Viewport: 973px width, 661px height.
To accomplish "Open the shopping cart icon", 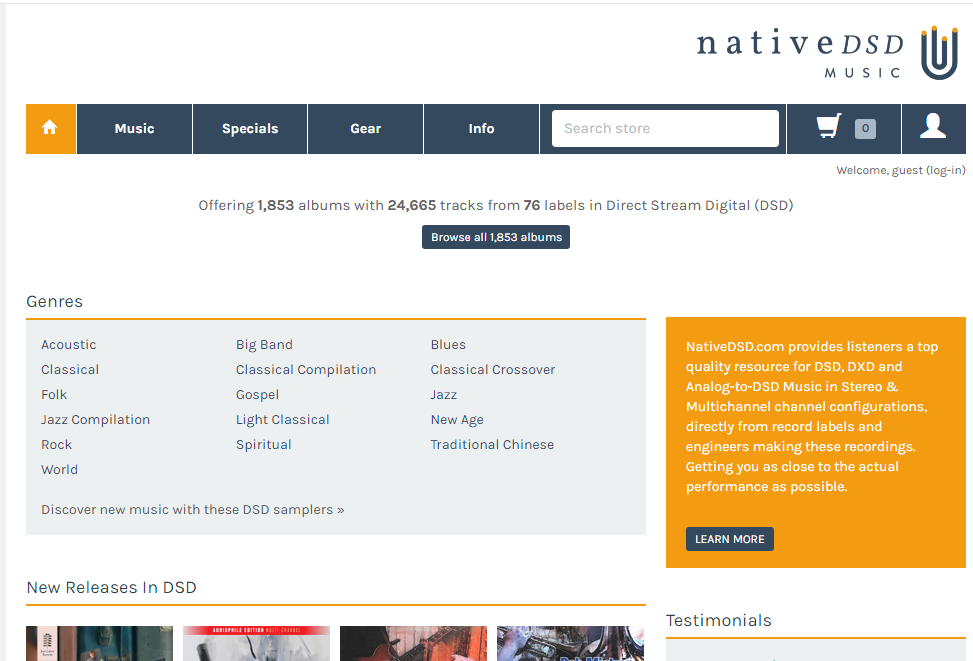I will [829, 127].
